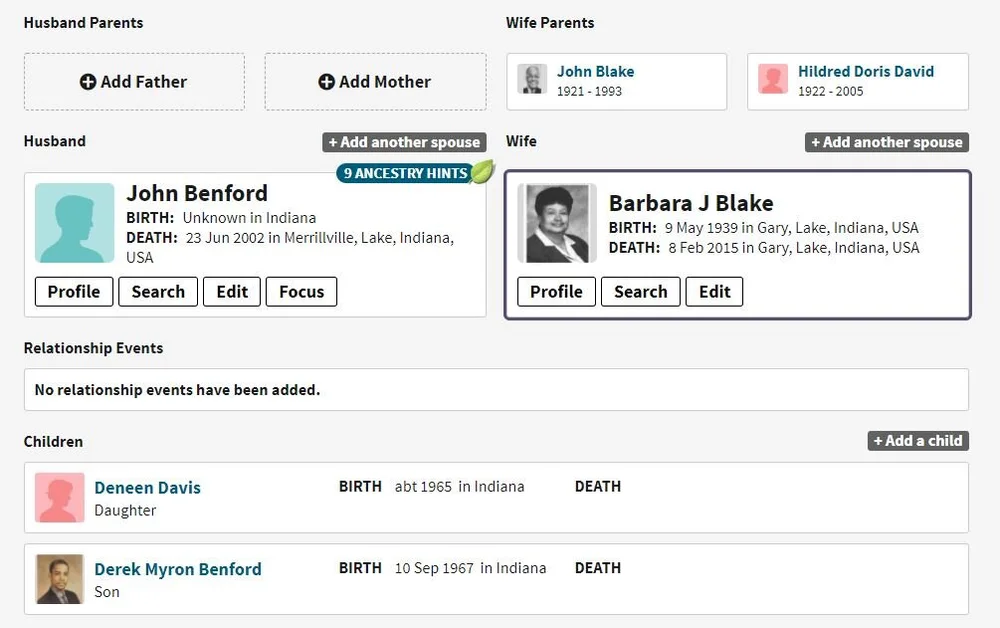The height and width of the screenshot is (628, 1000).
Task: Open the Deneen Davis name link
Action: pos(147,488)
